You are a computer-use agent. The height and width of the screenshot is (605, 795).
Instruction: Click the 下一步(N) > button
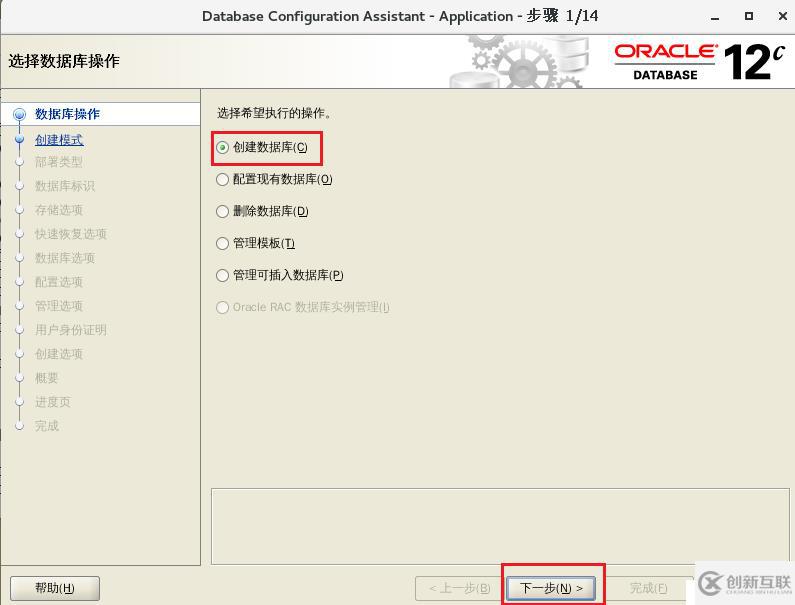[551, 588]
